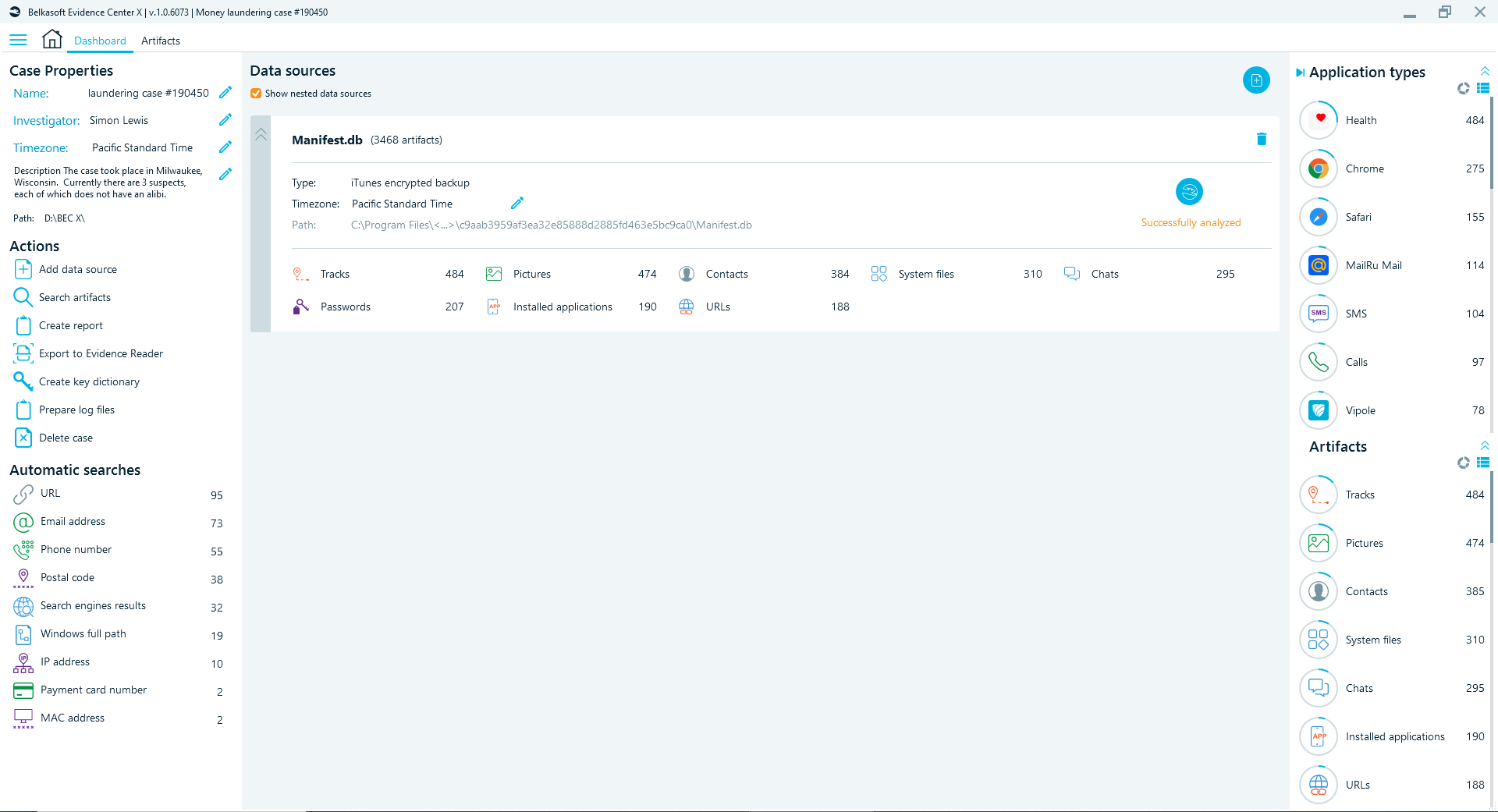Open Postal code automatic search
The image size is (1498, 812).
tap(118, 578)
